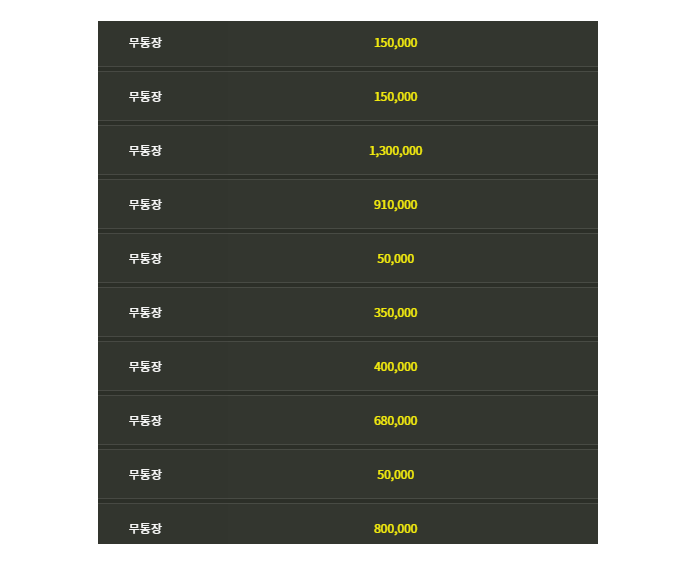The height and width of the screenshot is (564, 696).
Task: Click 무통장 label in the topmost row
Action: click(145, 43)
